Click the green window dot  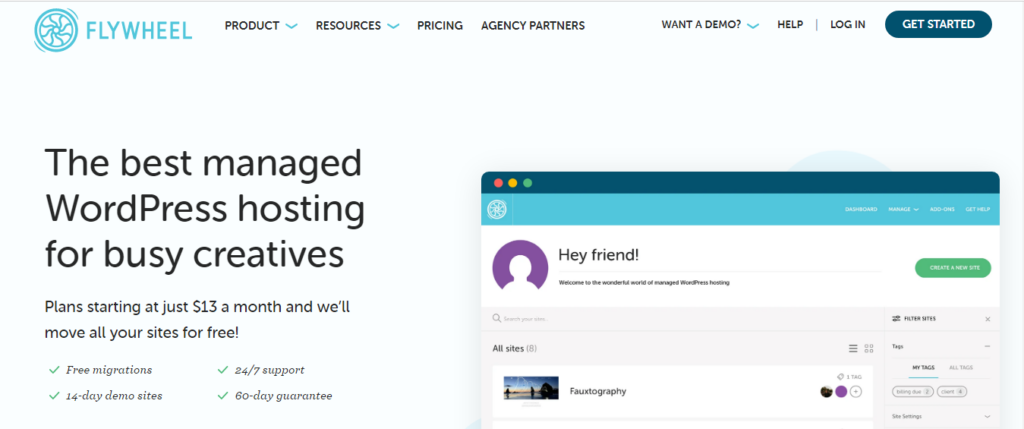(x=528, y=183)
